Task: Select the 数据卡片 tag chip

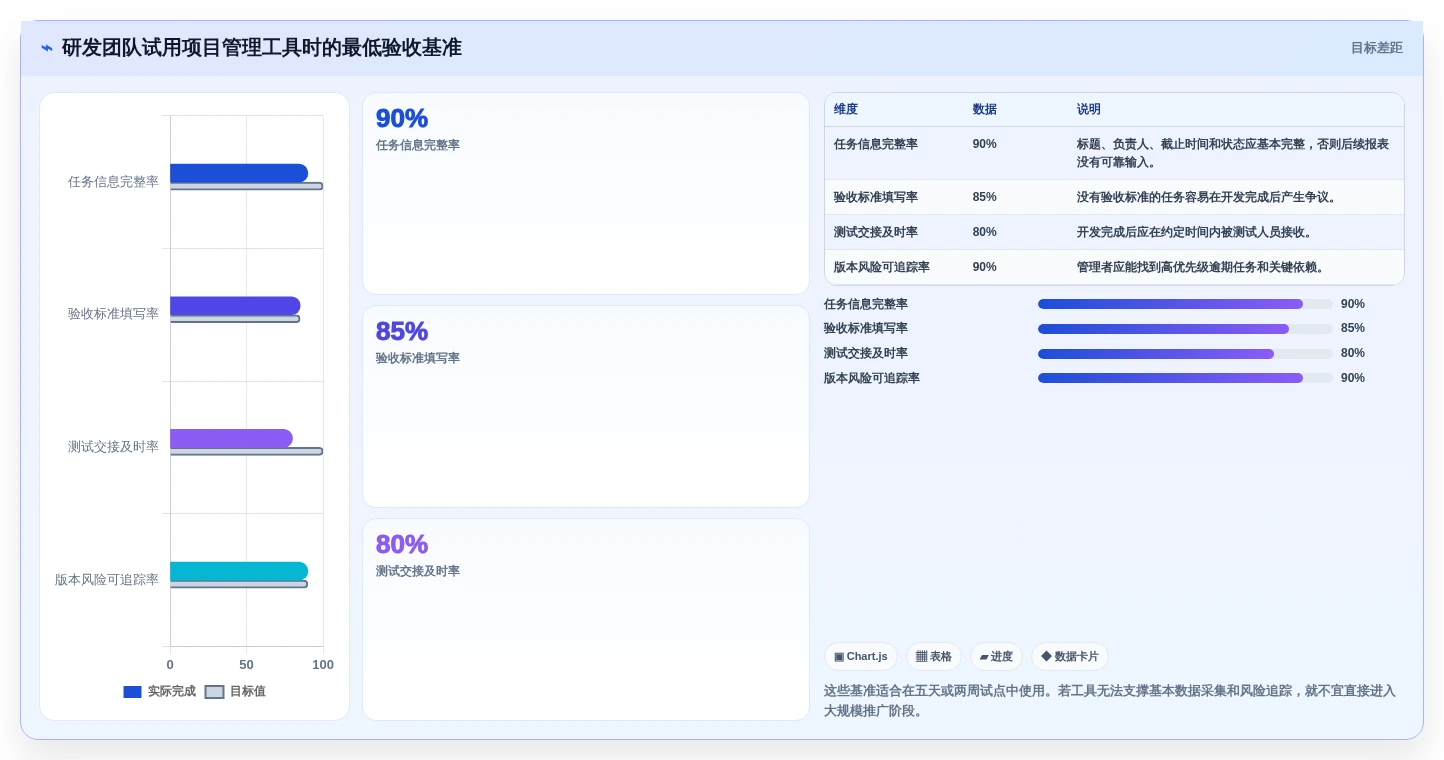Action: [x=1070, y=657]
